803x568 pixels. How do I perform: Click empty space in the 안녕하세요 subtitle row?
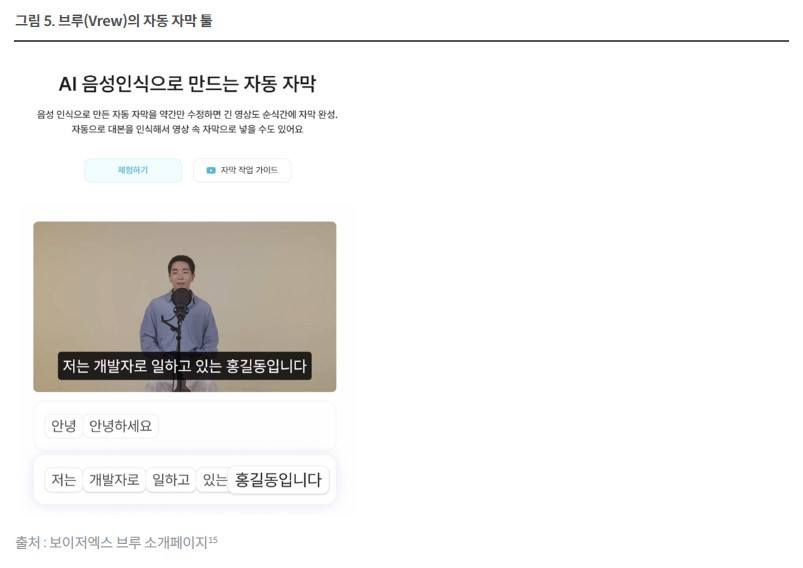[x=246, y=426]
